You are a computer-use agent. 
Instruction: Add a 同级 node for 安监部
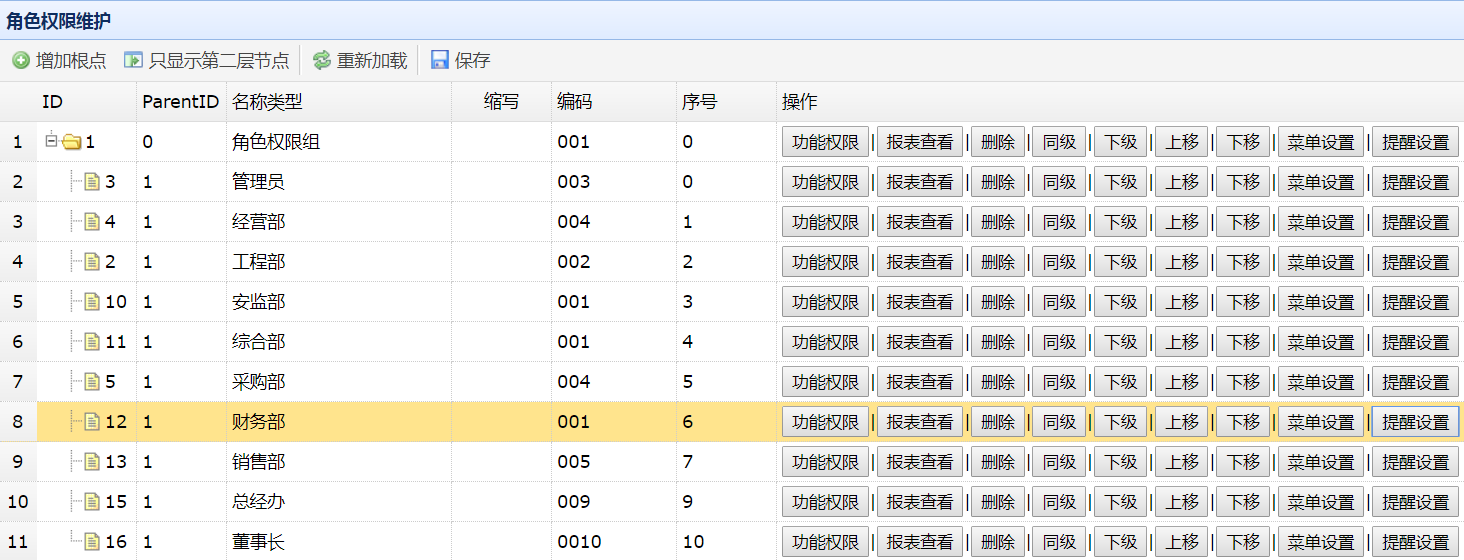tap(1058, 302)
